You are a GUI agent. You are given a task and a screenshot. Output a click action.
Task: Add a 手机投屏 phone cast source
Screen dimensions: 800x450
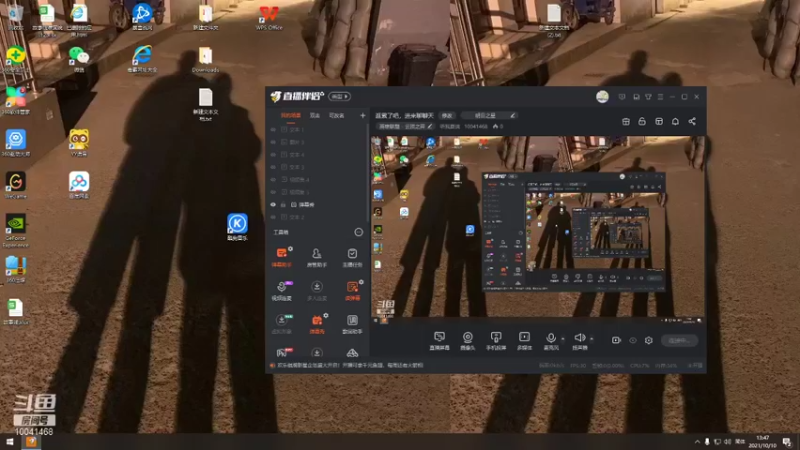click(495, 340)
